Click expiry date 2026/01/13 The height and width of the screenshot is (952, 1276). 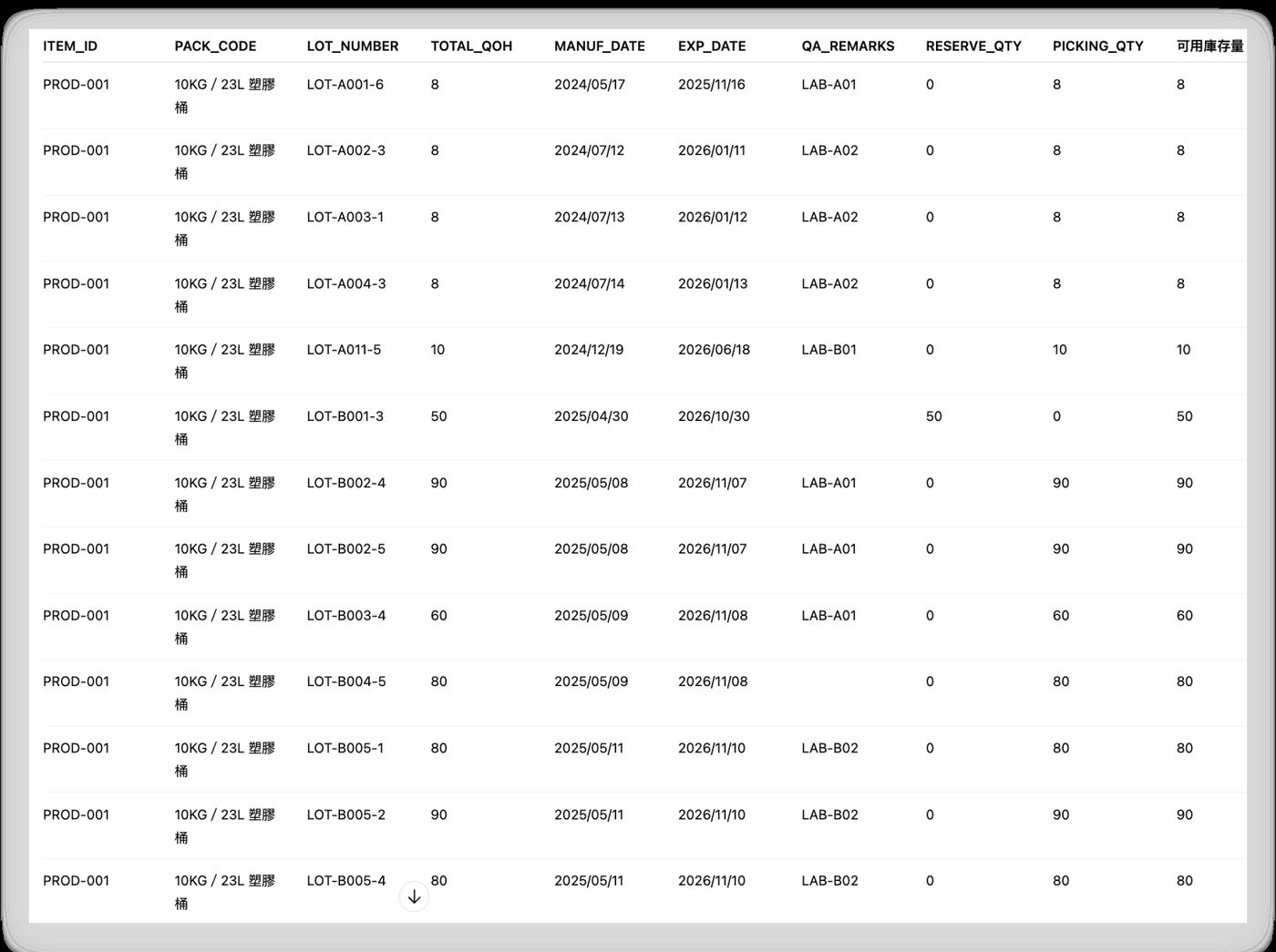[713, 284]
